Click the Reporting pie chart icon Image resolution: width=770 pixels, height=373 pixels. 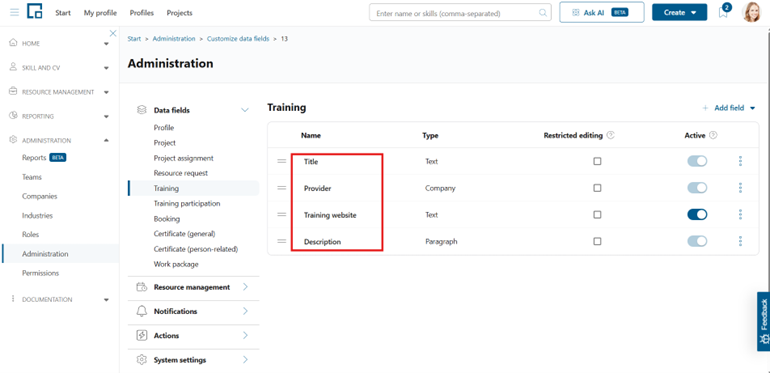(x=13, y=116)
